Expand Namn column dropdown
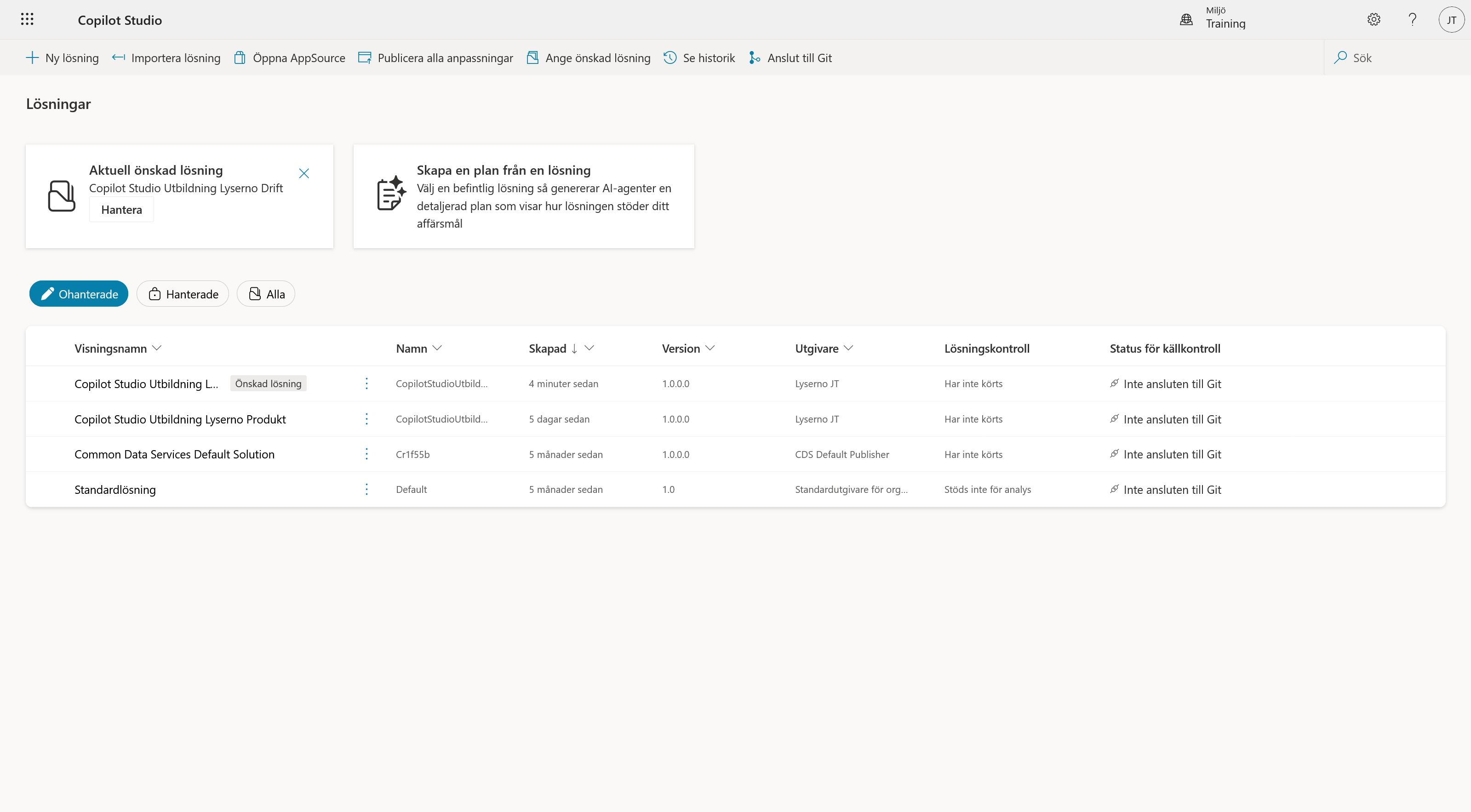 pyautogui.click(x=437, y=349)
